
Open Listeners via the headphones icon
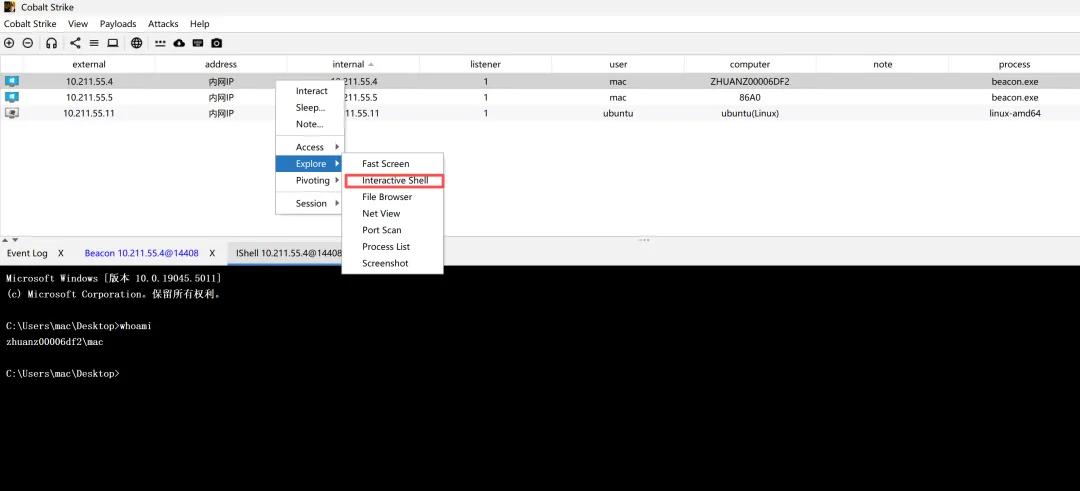(x=51, y=43)
